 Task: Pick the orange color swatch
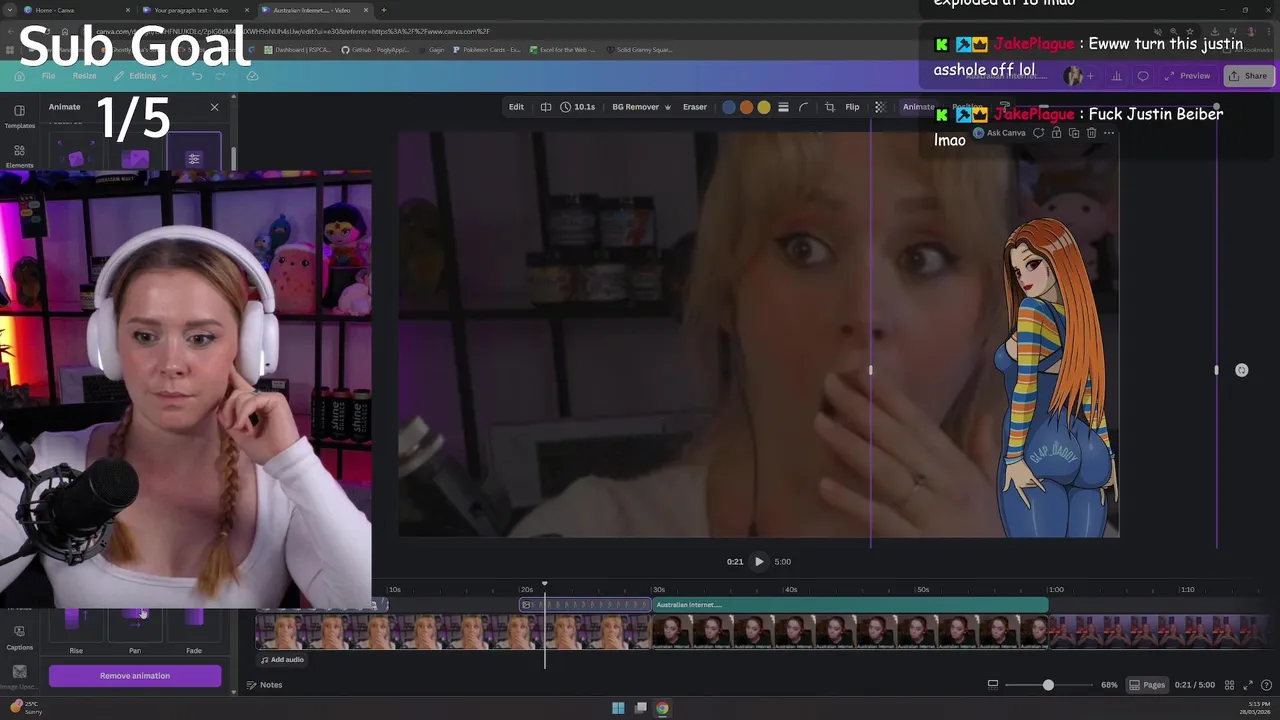click(x=746, y=107)
